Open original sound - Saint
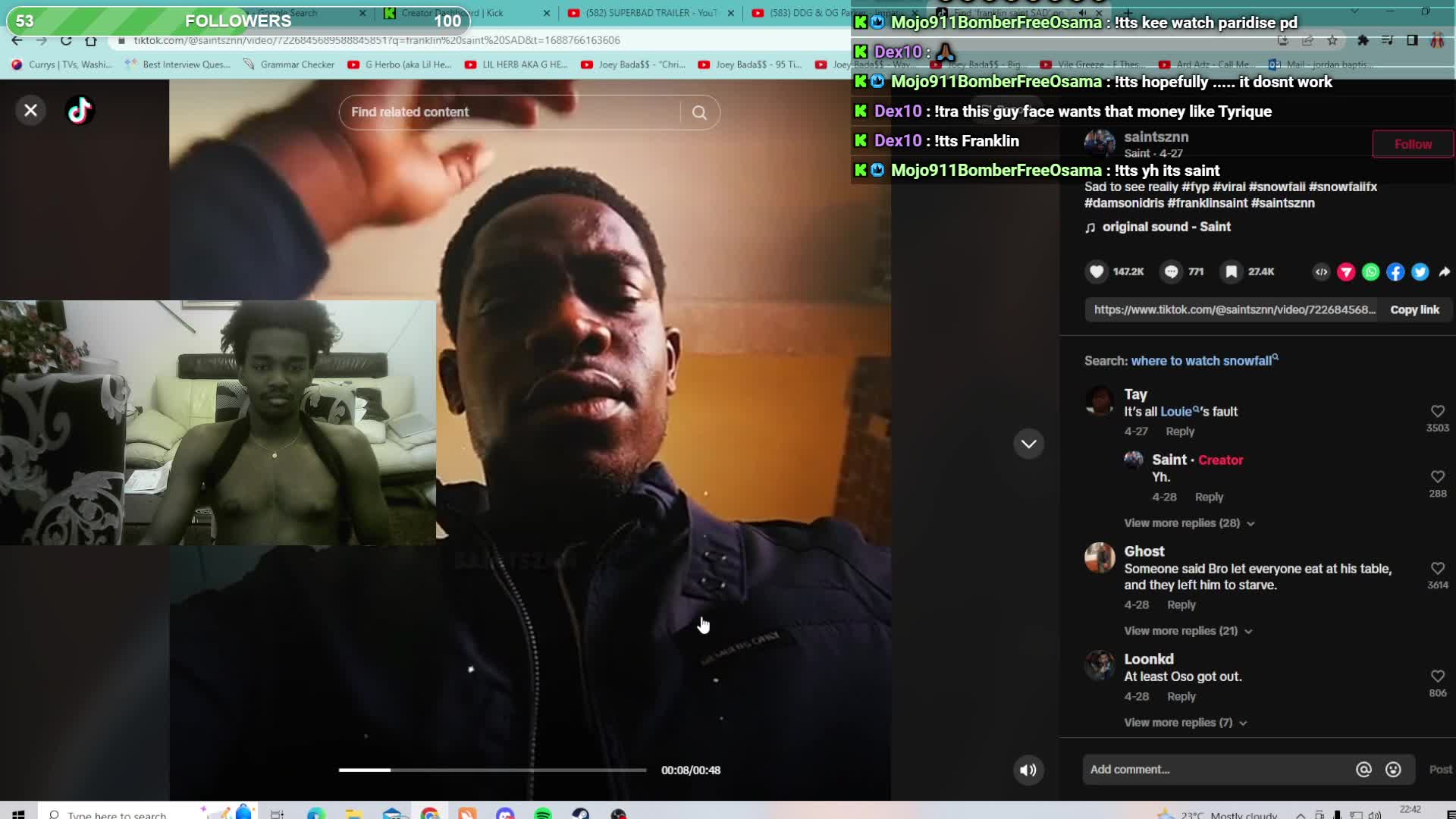 pyautogui.click(x=1166, y=227)
